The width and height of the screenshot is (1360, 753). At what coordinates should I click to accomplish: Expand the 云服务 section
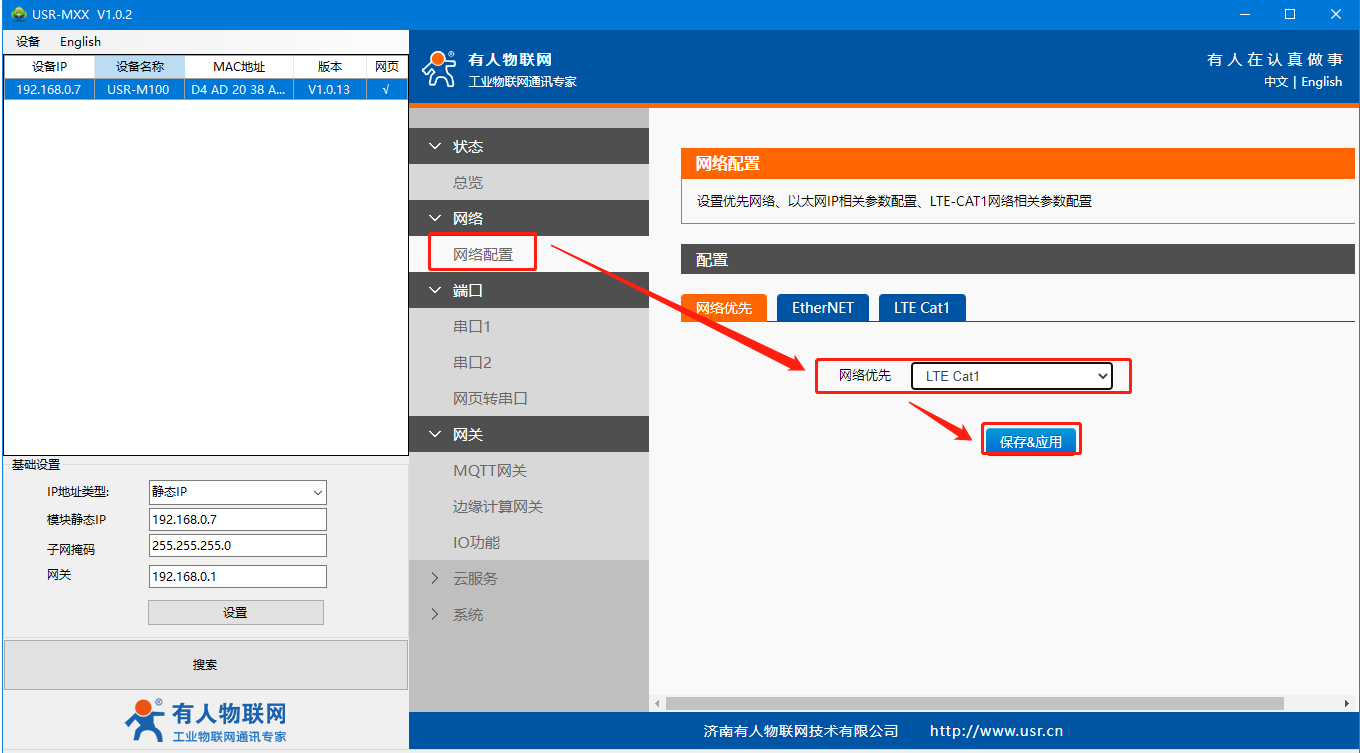474,578
